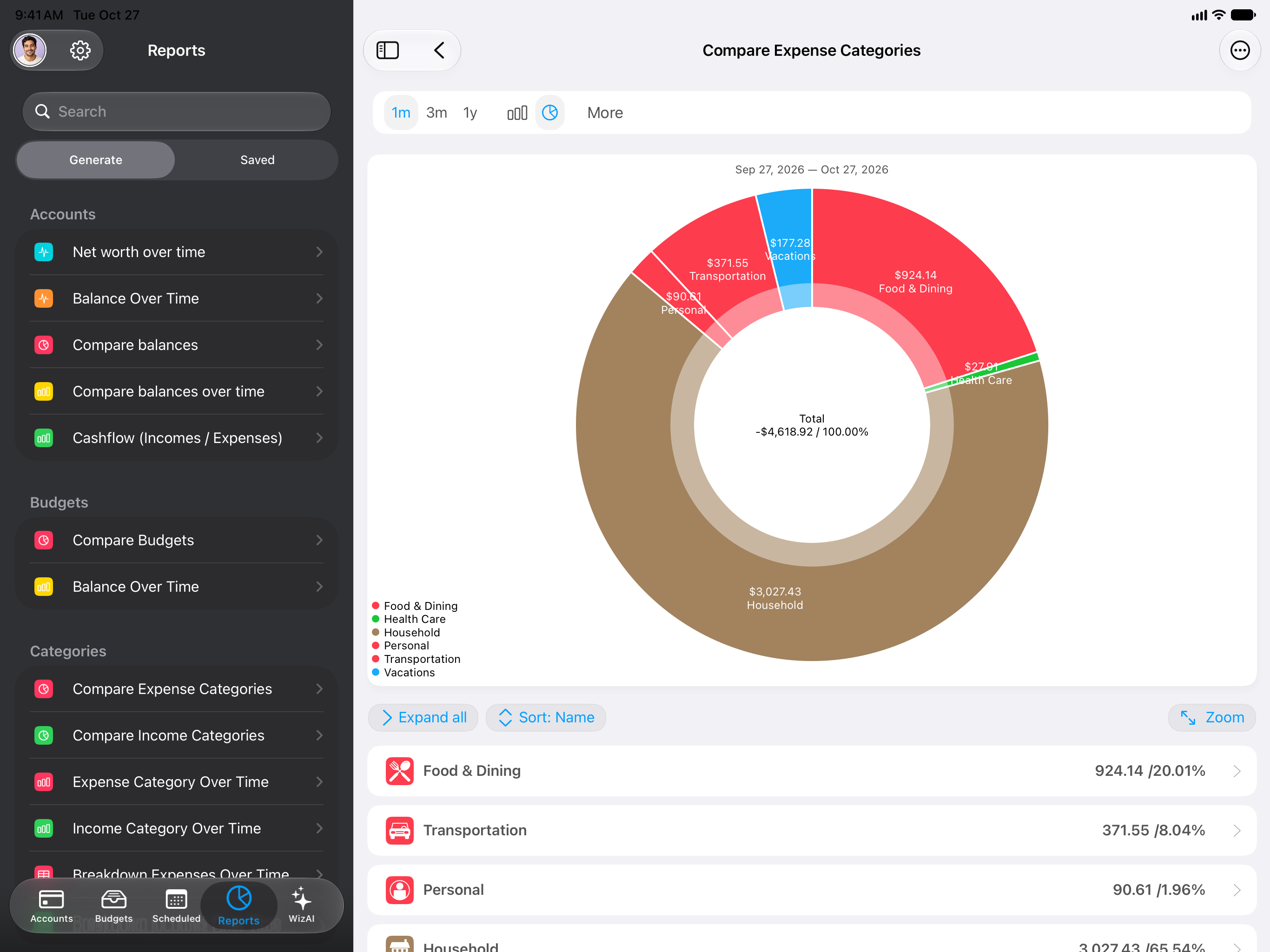
Task: Select the 1m time range
Action: [x=401, y=112]
